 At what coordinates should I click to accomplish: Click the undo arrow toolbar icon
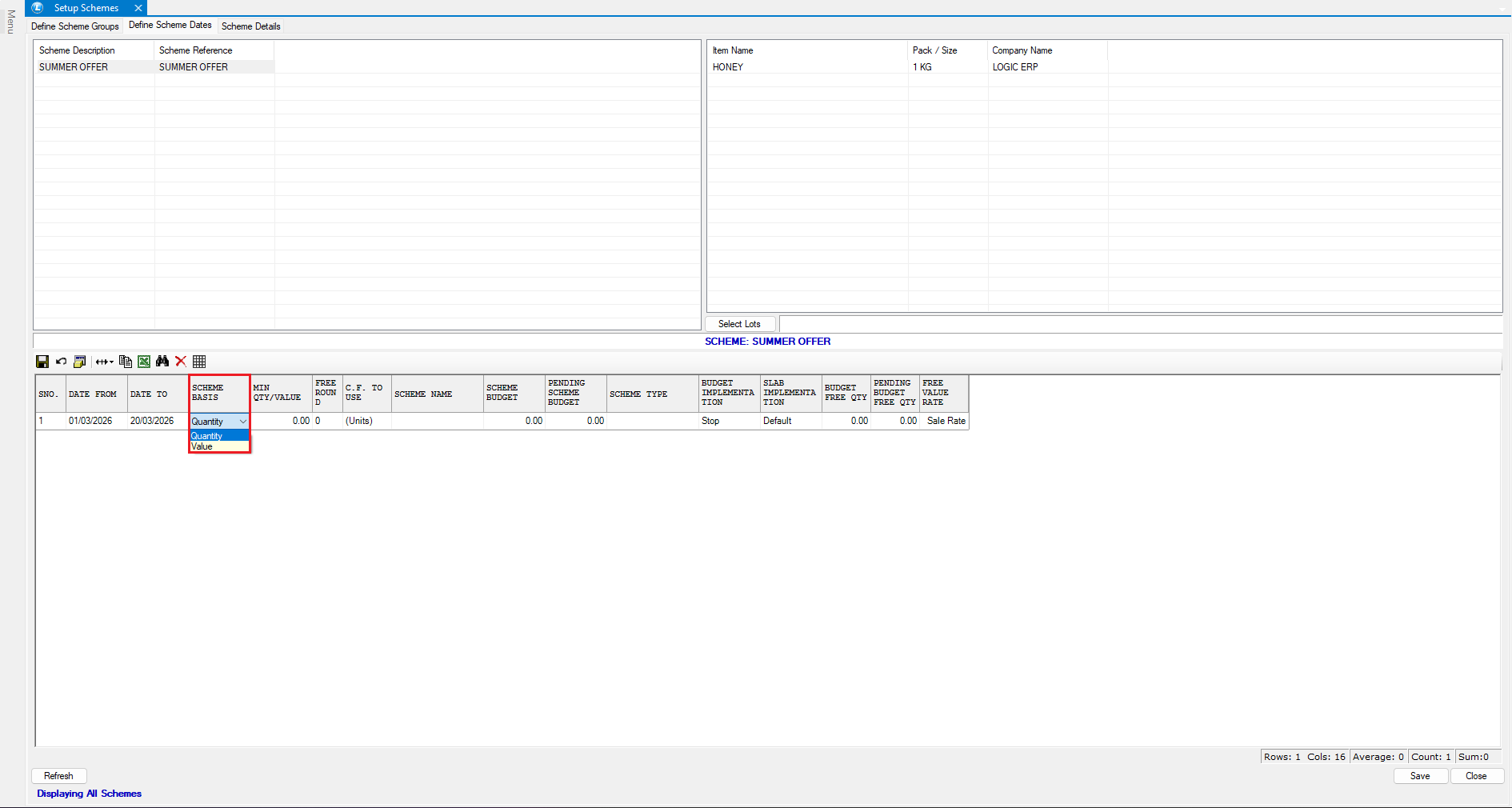(61, 362)
